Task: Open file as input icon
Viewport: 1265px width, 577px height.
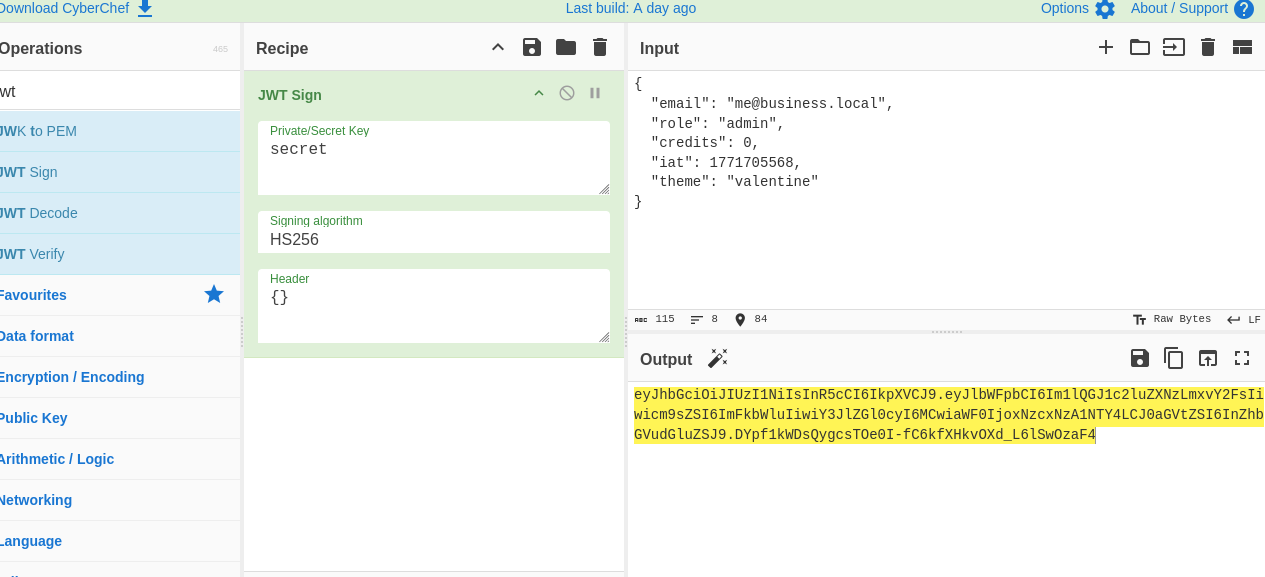Action: [x=1173, y=47]
